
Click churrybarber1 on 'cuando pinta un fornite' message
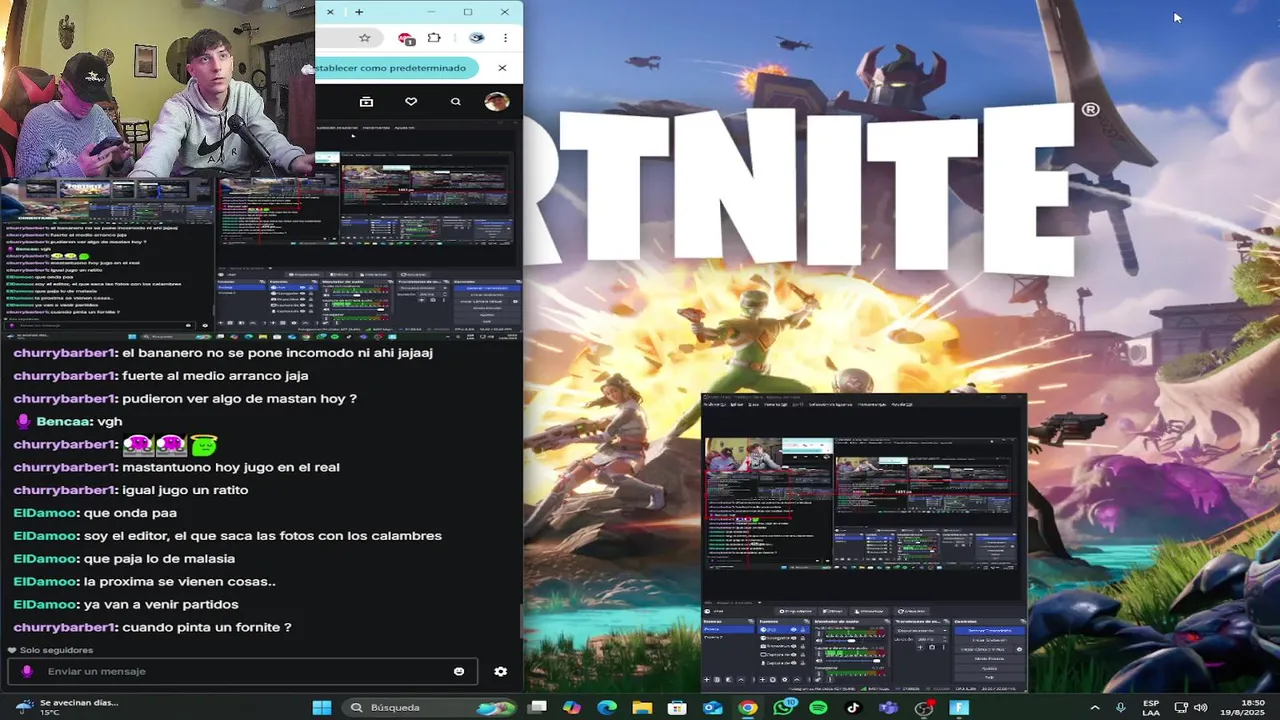point(65,628)
